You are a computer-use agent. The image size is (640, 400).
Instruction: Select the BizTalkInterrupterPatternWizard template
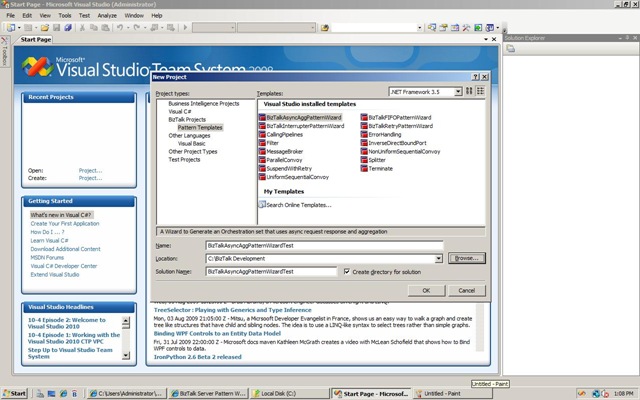[302, 126]
